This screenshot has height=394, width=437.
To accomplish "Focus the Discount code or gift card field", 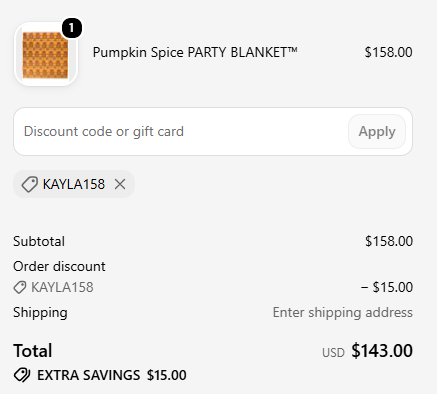I will 181,131.
